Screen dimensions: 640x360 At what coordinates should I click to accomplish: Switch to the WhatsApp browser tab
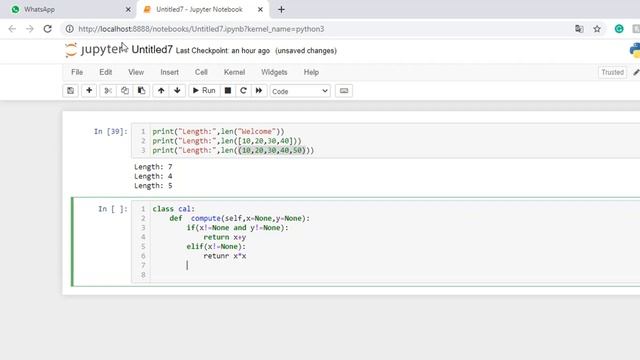(69, 9)
